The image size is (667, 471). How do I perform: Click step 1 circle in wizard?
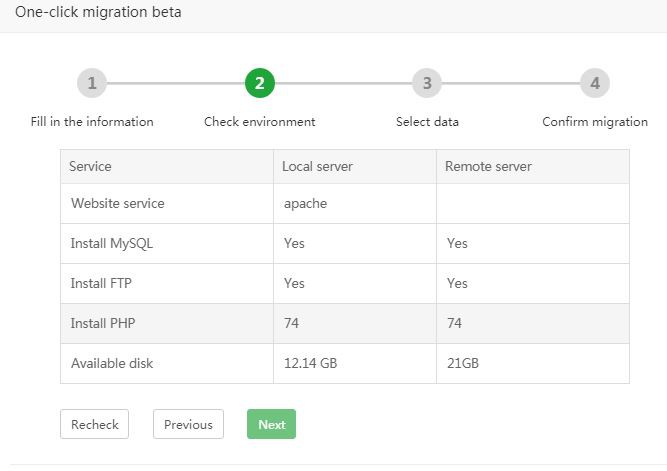click(92, 84)
